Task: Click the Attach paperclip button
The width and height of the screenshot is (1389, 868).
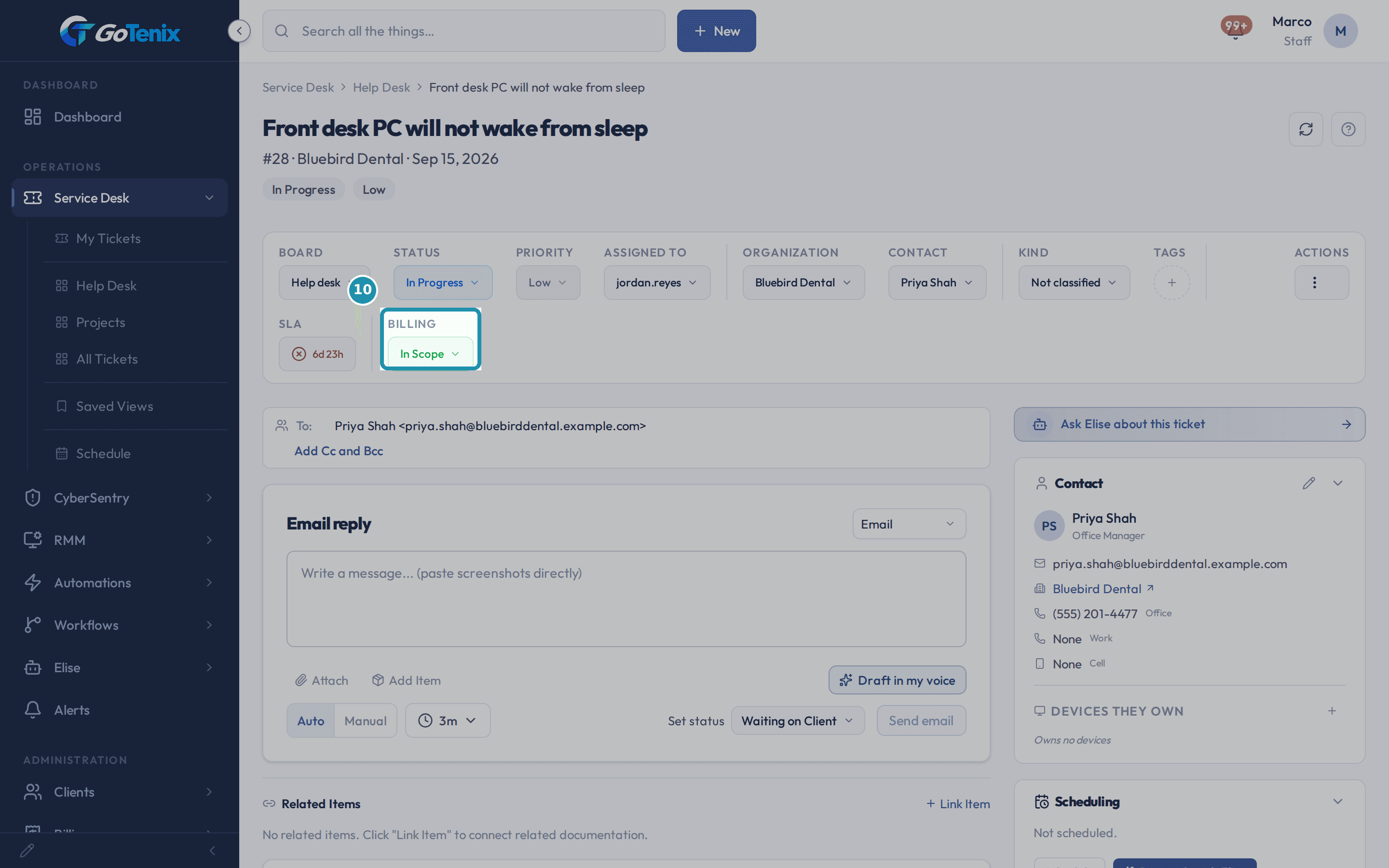Action: [x=321, y=680]
